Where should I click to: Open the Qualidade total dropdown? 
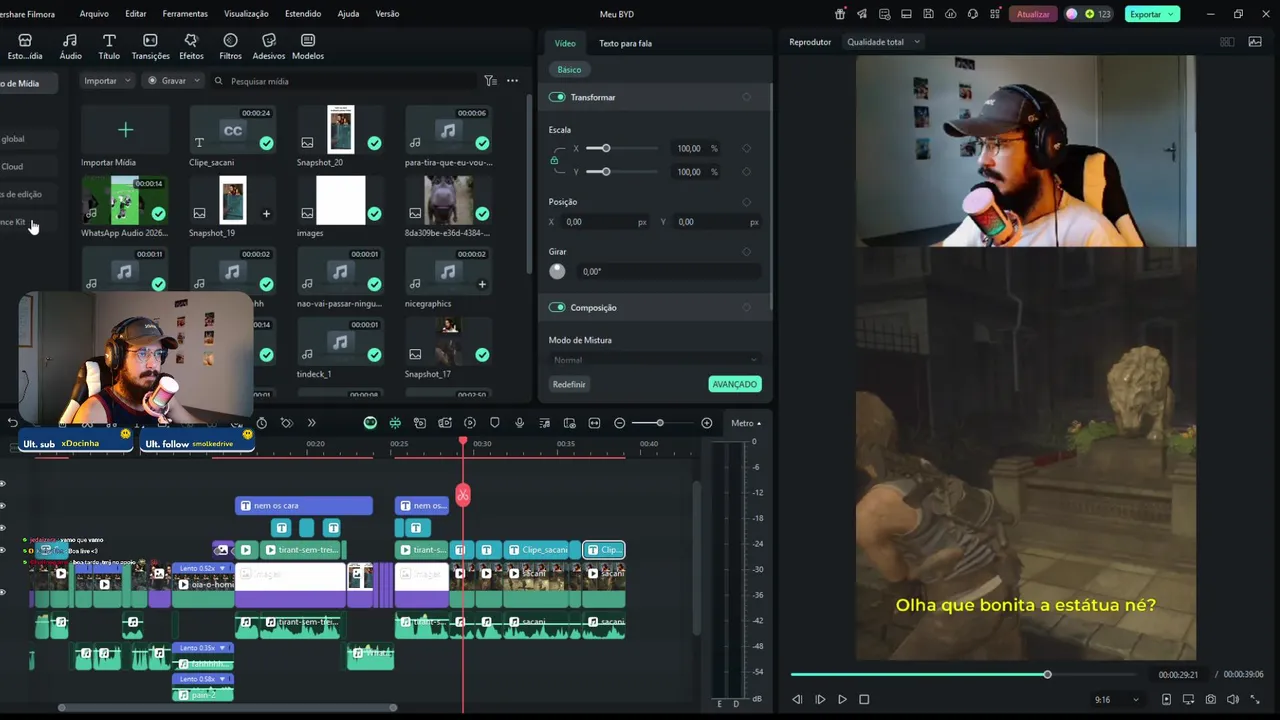(x=883, y=42)
